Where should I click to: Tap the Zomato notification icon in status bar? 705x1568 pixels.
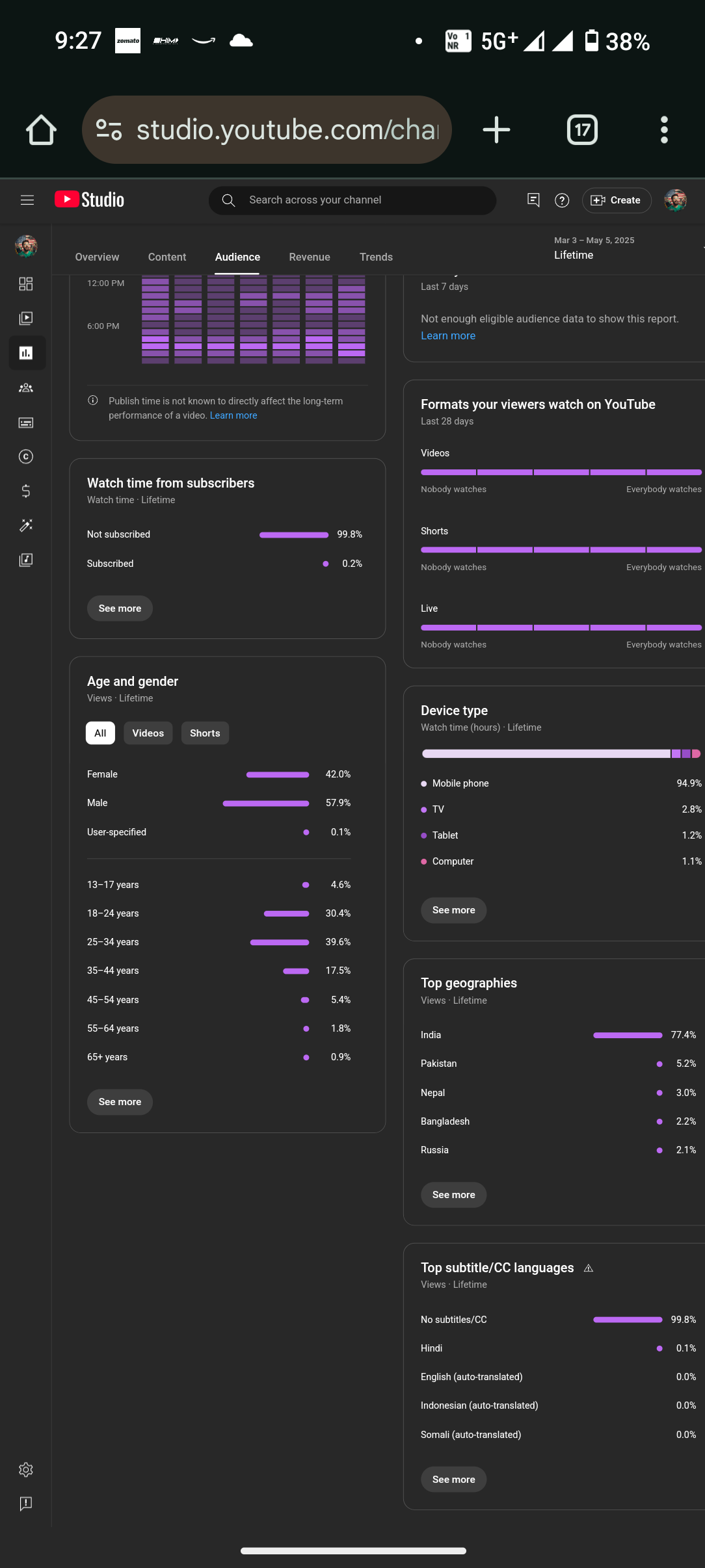pyautogui.click(x=127, y=41)
